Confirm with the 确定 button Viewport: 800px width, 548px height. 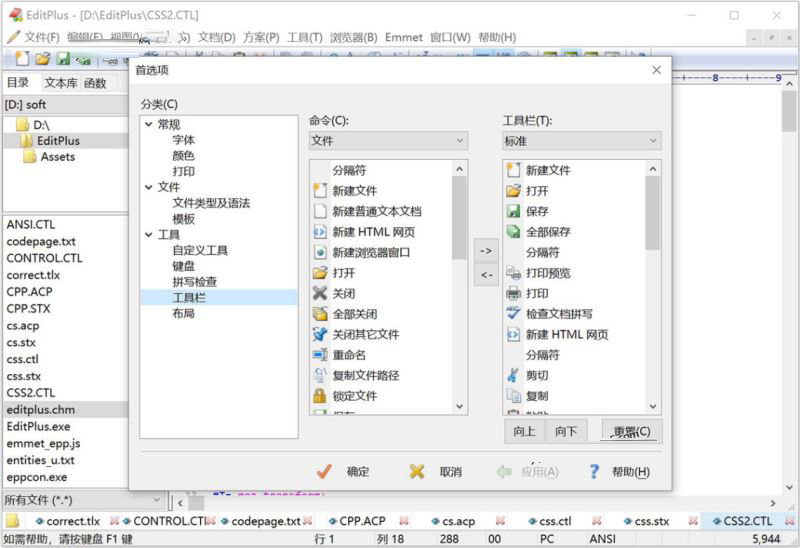(342, 471)
